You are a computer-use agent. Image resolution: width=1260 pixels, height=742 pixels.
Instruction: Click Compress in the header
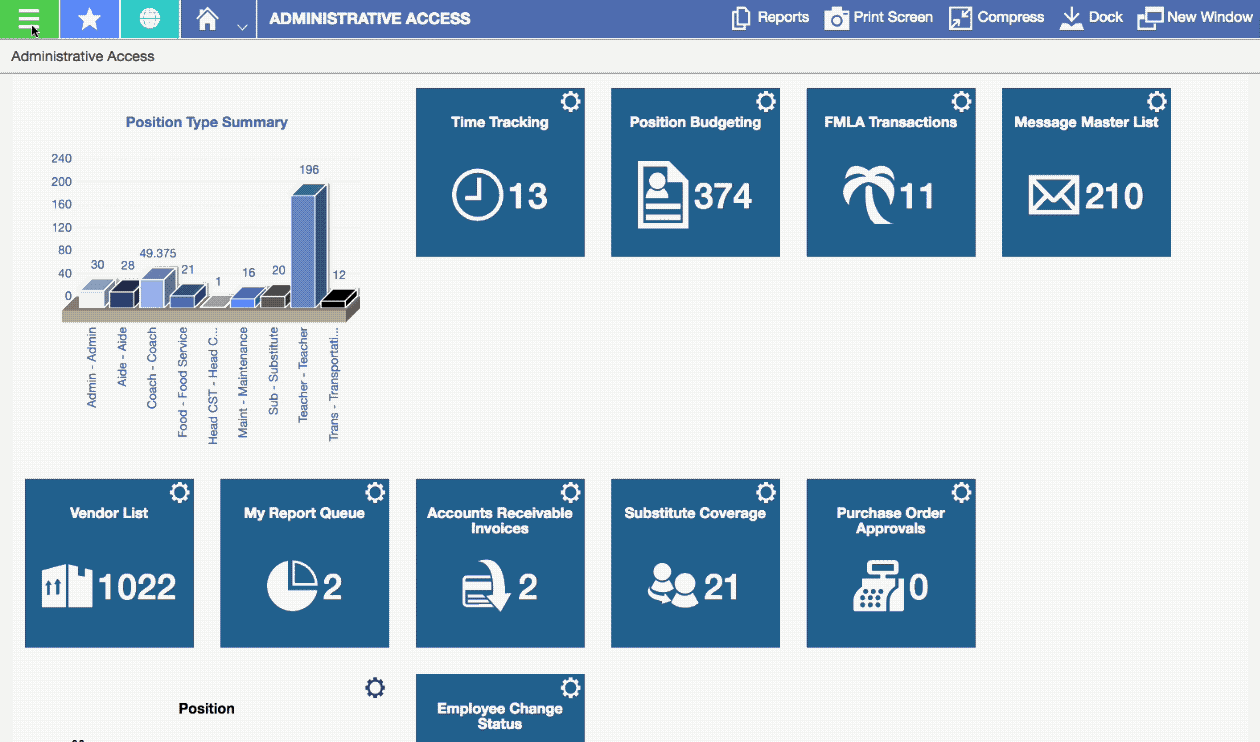tap(996, 18)
